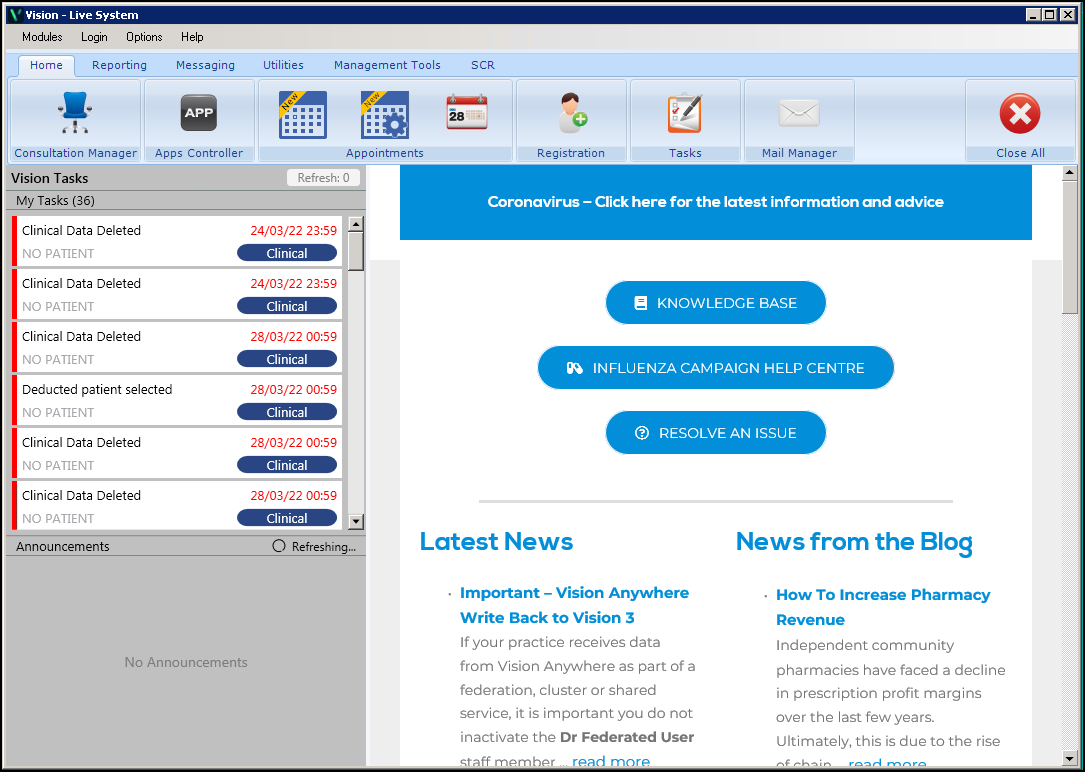Open Consultation Manager chair icon
The width and height of the screenshot is (1085, 772).
(x=75, y=113)
